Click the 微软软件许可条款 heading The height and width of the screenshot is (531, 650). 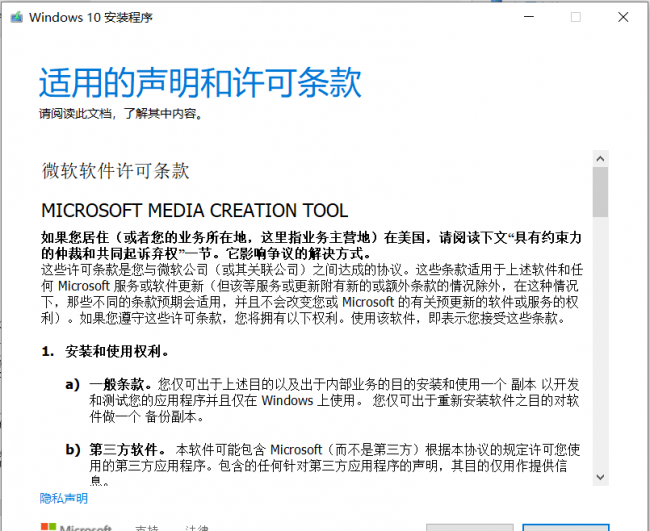click(116, 171)
